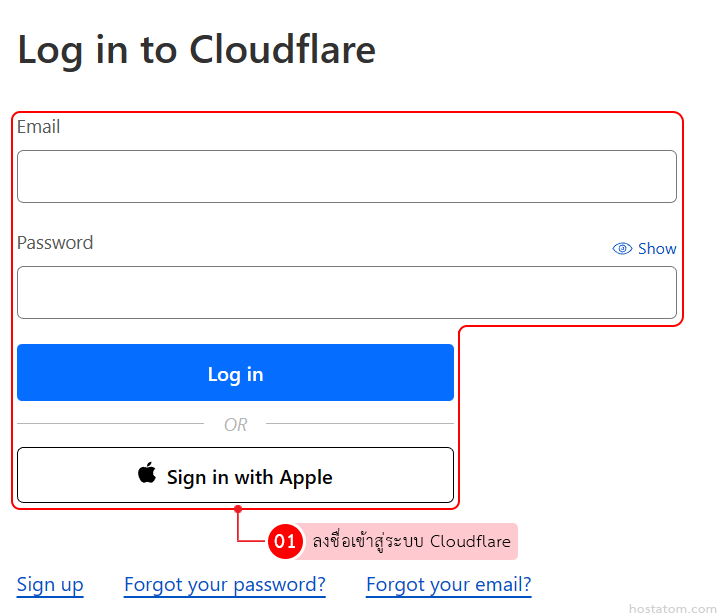The image size is (720, 616).
Task: Click the hostatom.com watermark
Action: tap(672, 608)
